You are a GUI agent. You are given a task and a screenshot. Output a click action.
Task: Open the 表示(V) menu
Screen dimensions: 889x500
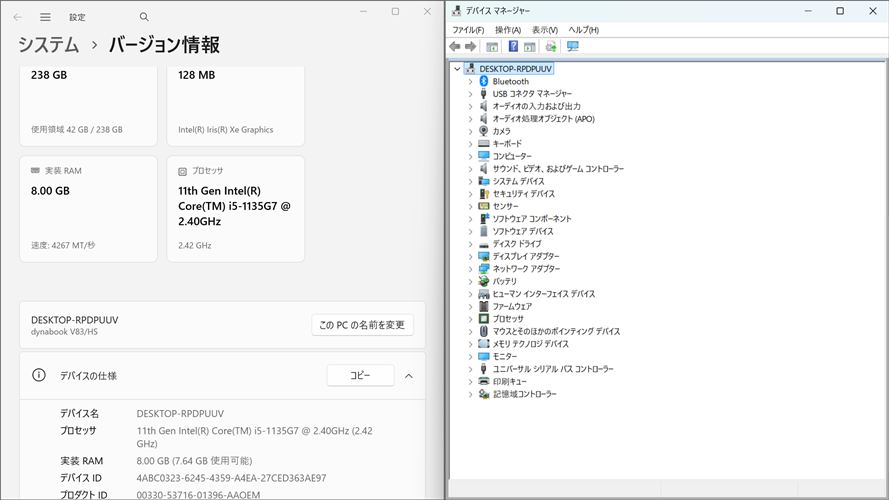(545, 30)
